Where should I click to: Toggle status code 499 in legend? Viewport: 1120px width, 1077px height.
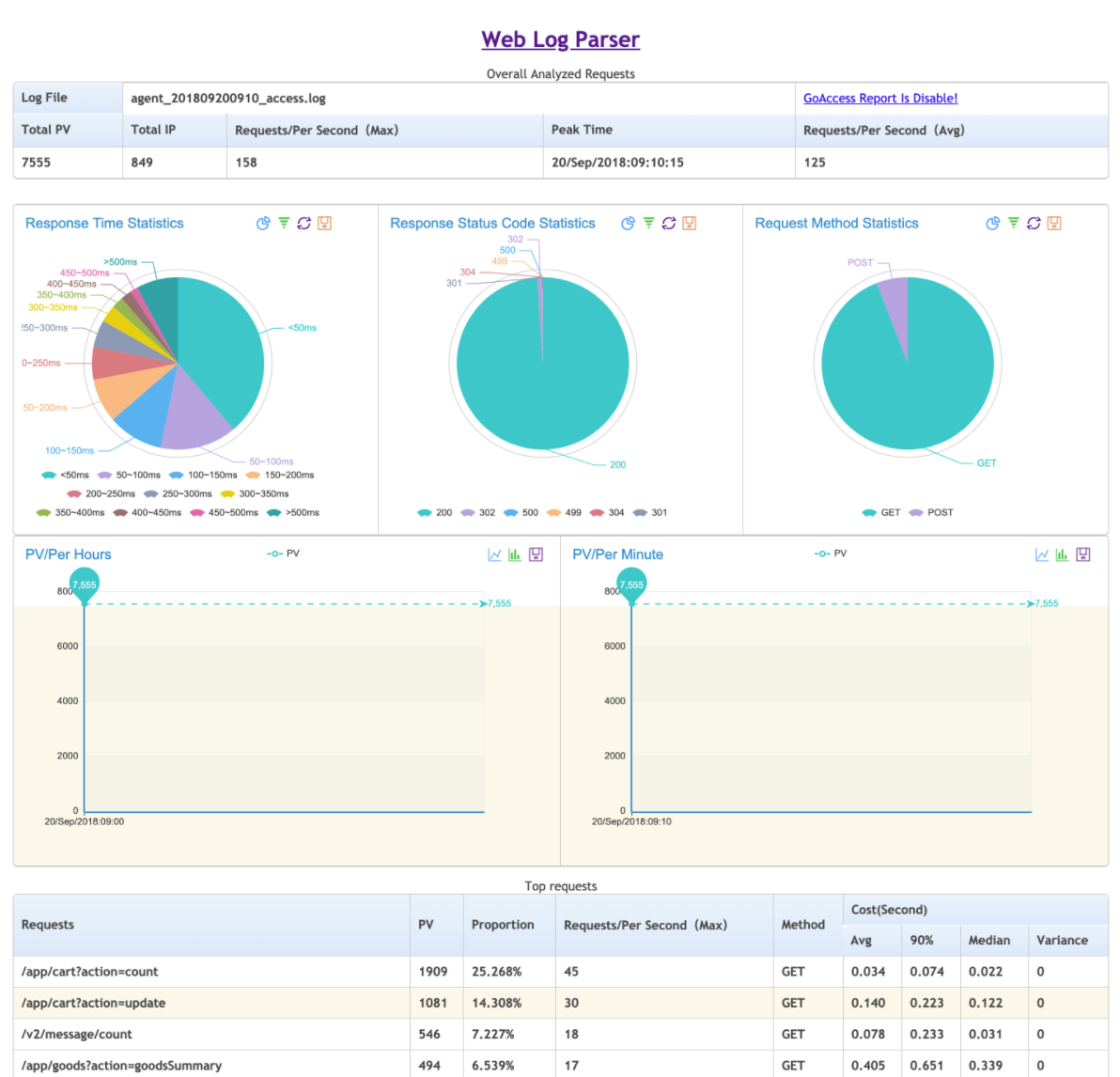pyautogui.click(x=564, y=512)
